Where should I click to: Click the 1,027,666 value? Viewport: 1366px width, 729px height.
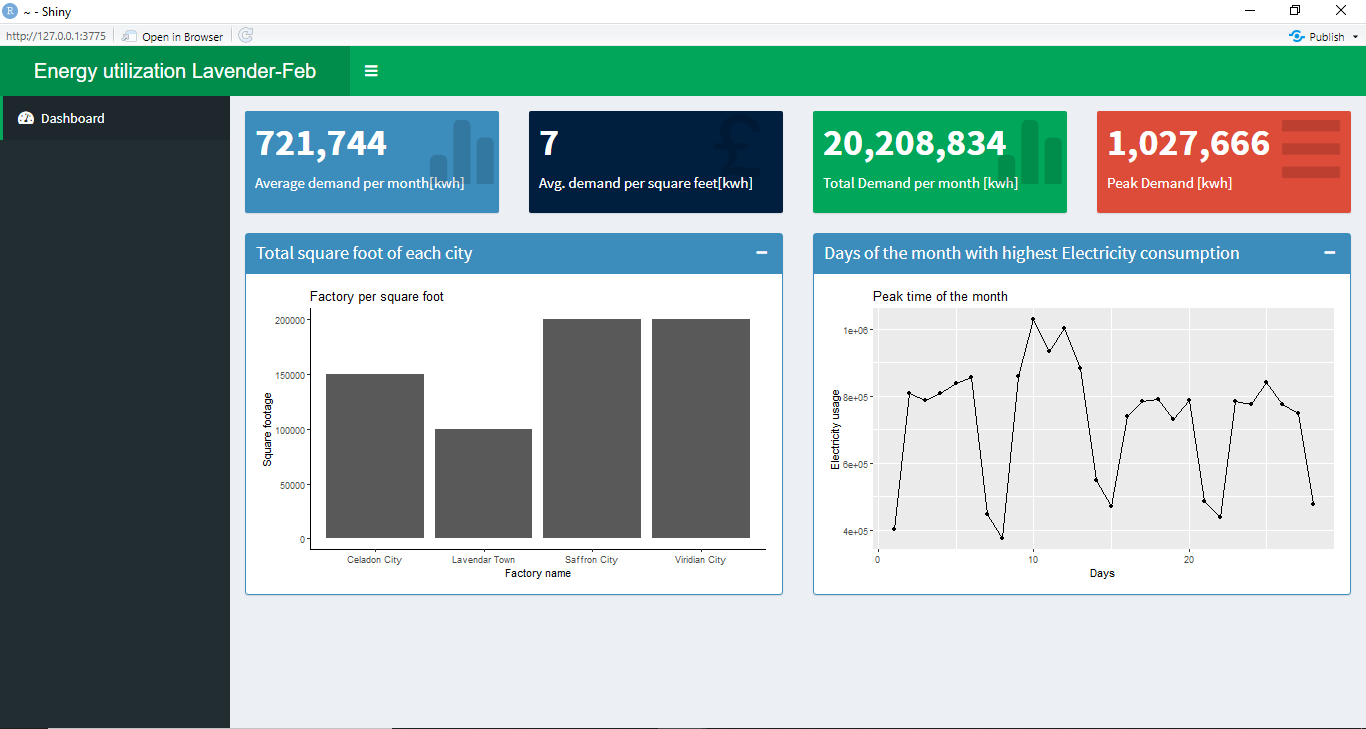coord(1189,143)
